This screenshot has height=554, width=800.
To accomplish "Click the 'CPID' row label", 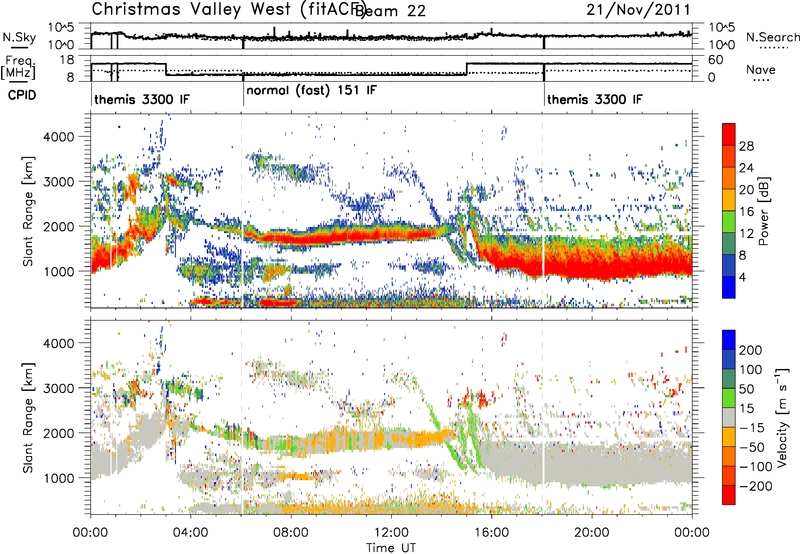I will 22,95.
